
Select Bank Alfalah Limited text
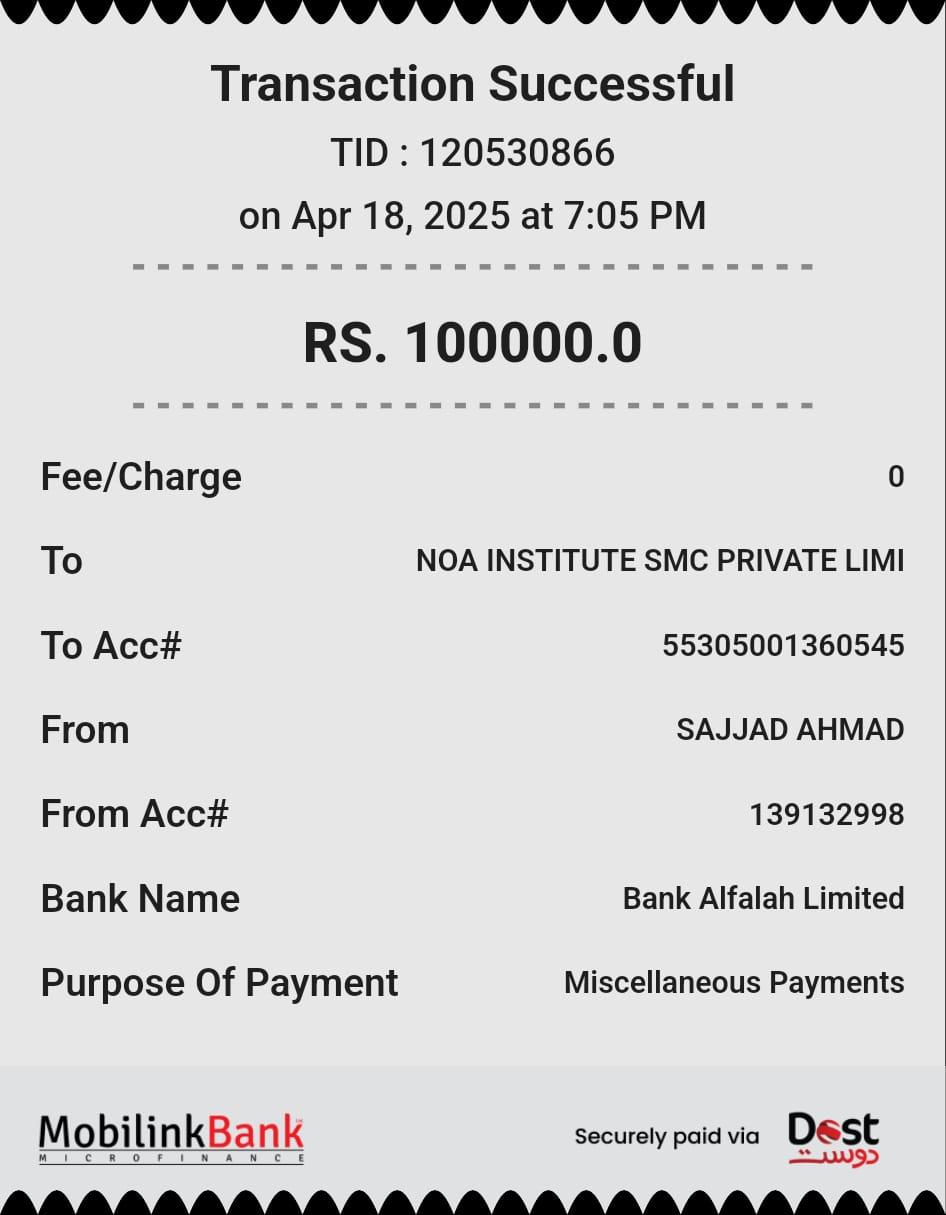(763, 899)
